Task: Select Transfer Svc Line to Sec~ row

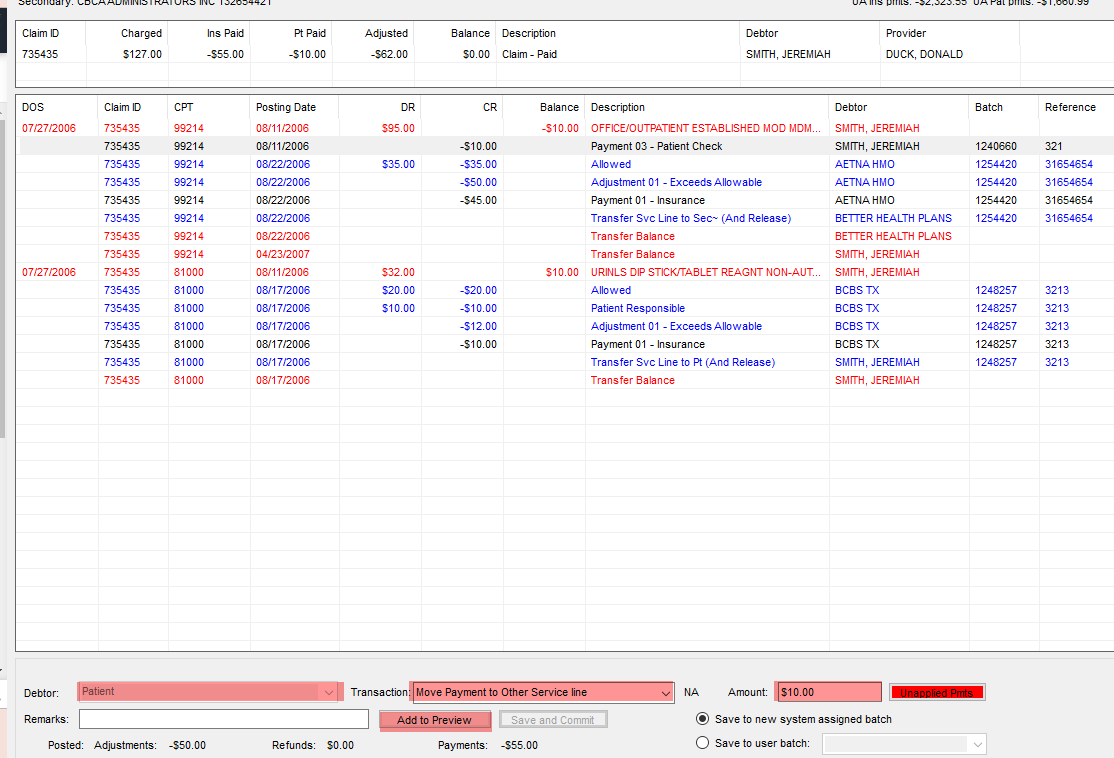Action: (x=565, y=218)
